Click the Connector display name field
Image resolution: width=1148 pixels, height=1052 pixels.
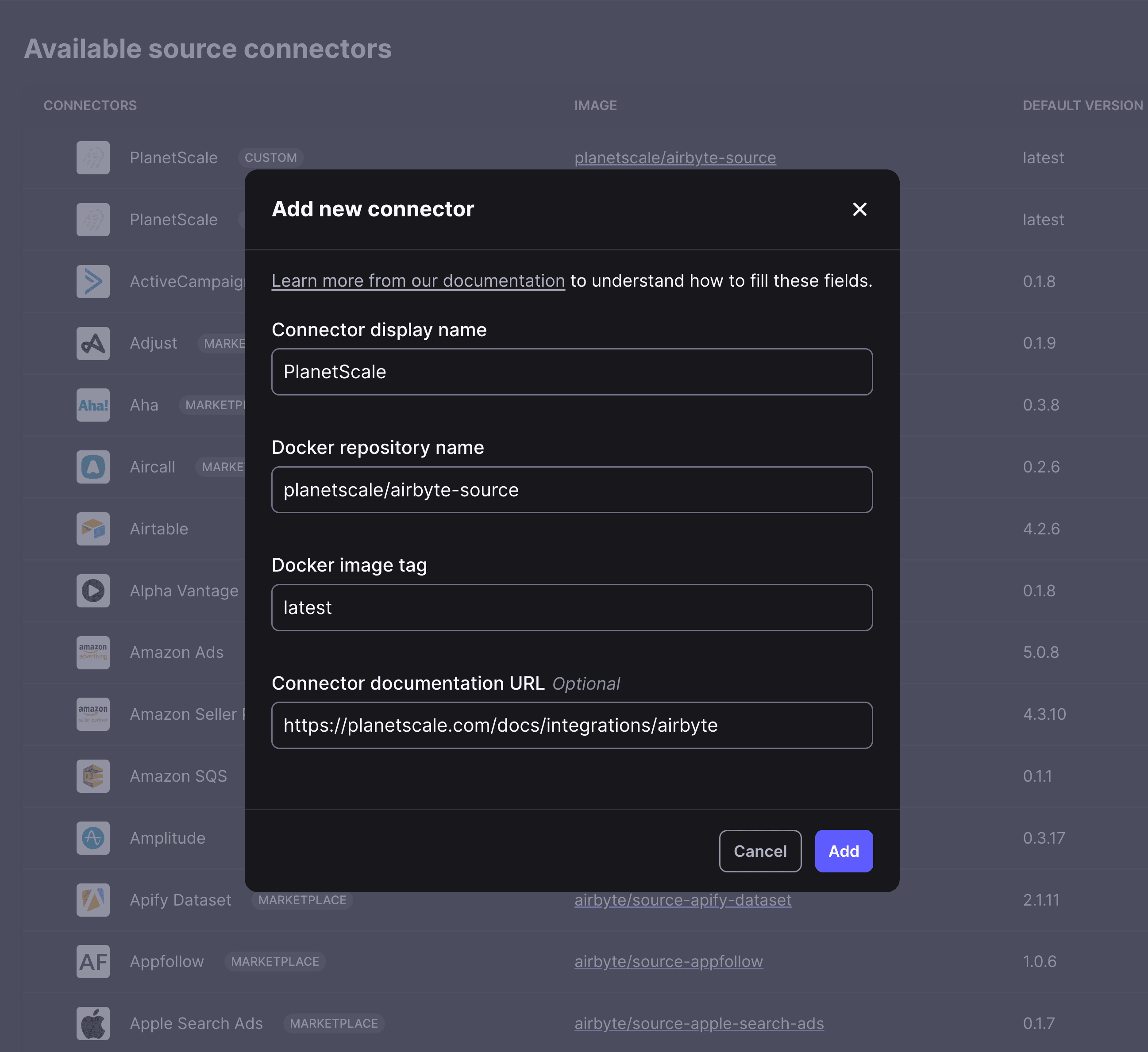(572, 372)
